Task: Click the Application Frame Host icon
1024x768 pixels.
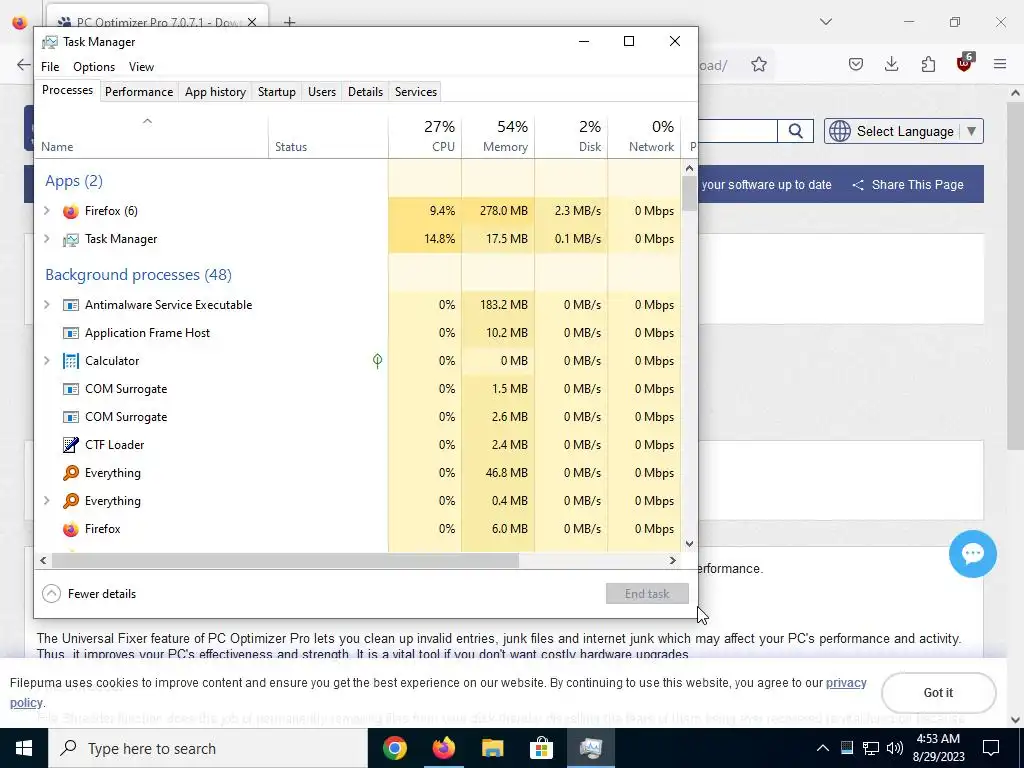Action: [x=71, y=333]
